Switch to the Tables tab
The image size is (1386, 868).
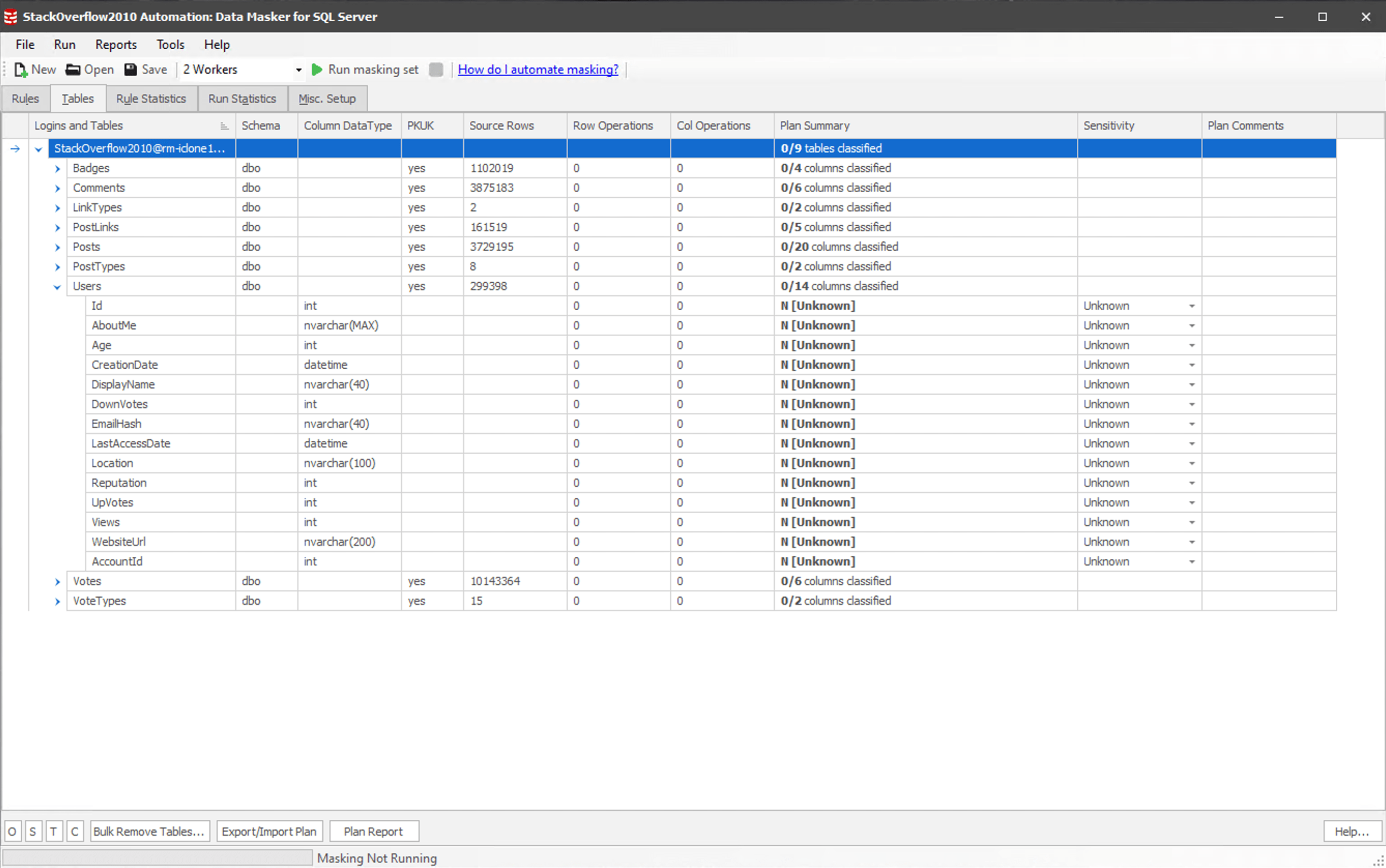[x=77, y=98]
